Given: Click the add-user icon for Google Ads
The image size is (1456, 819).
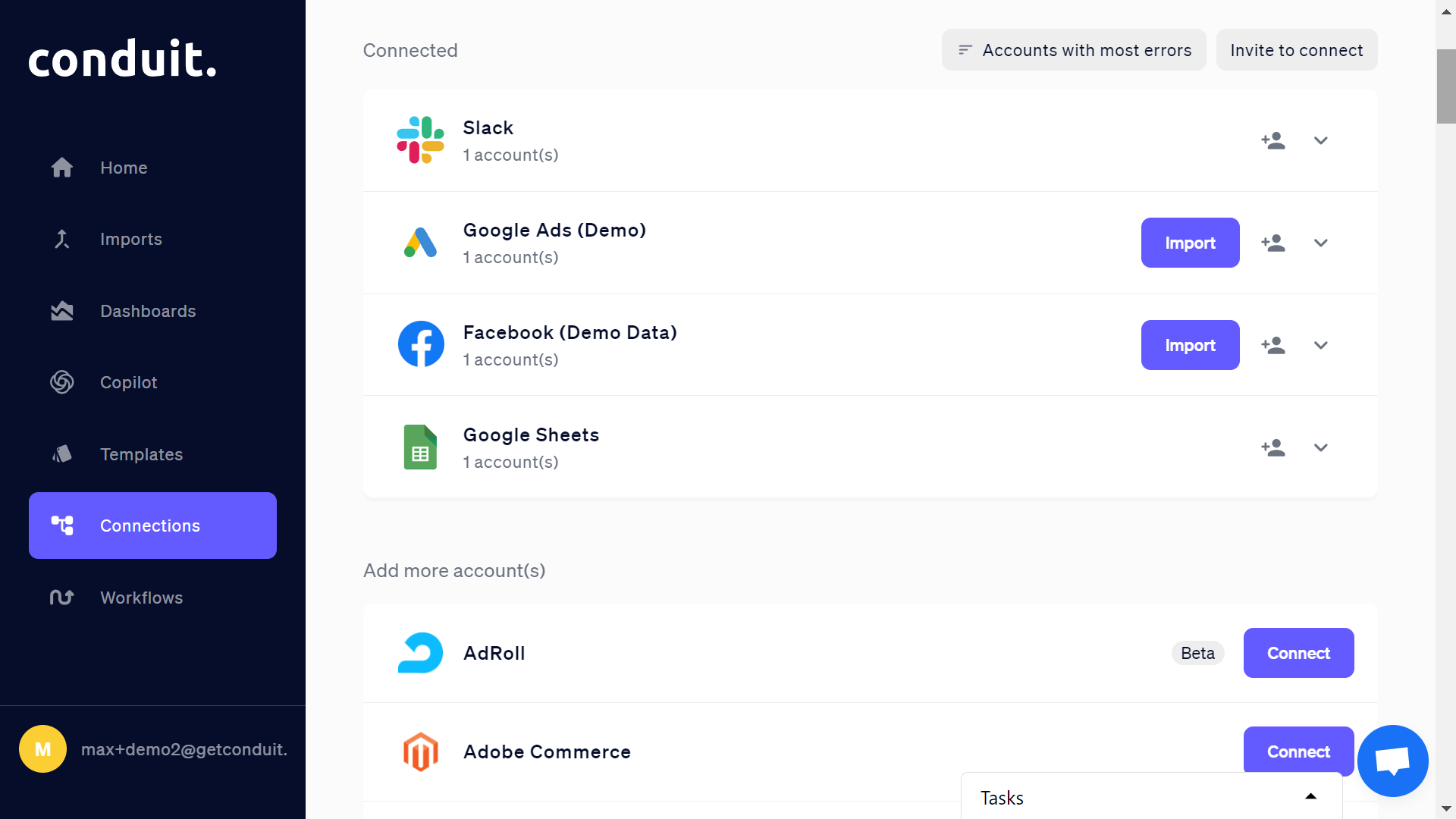Looking at the screenshot, I should click(x=1273, y=243).
